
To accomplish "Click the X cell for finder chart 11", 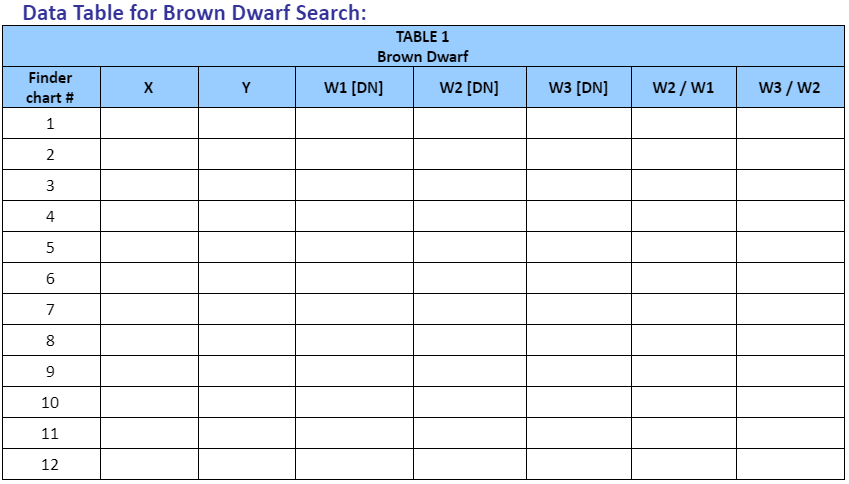I will click(x=148, y=434).
